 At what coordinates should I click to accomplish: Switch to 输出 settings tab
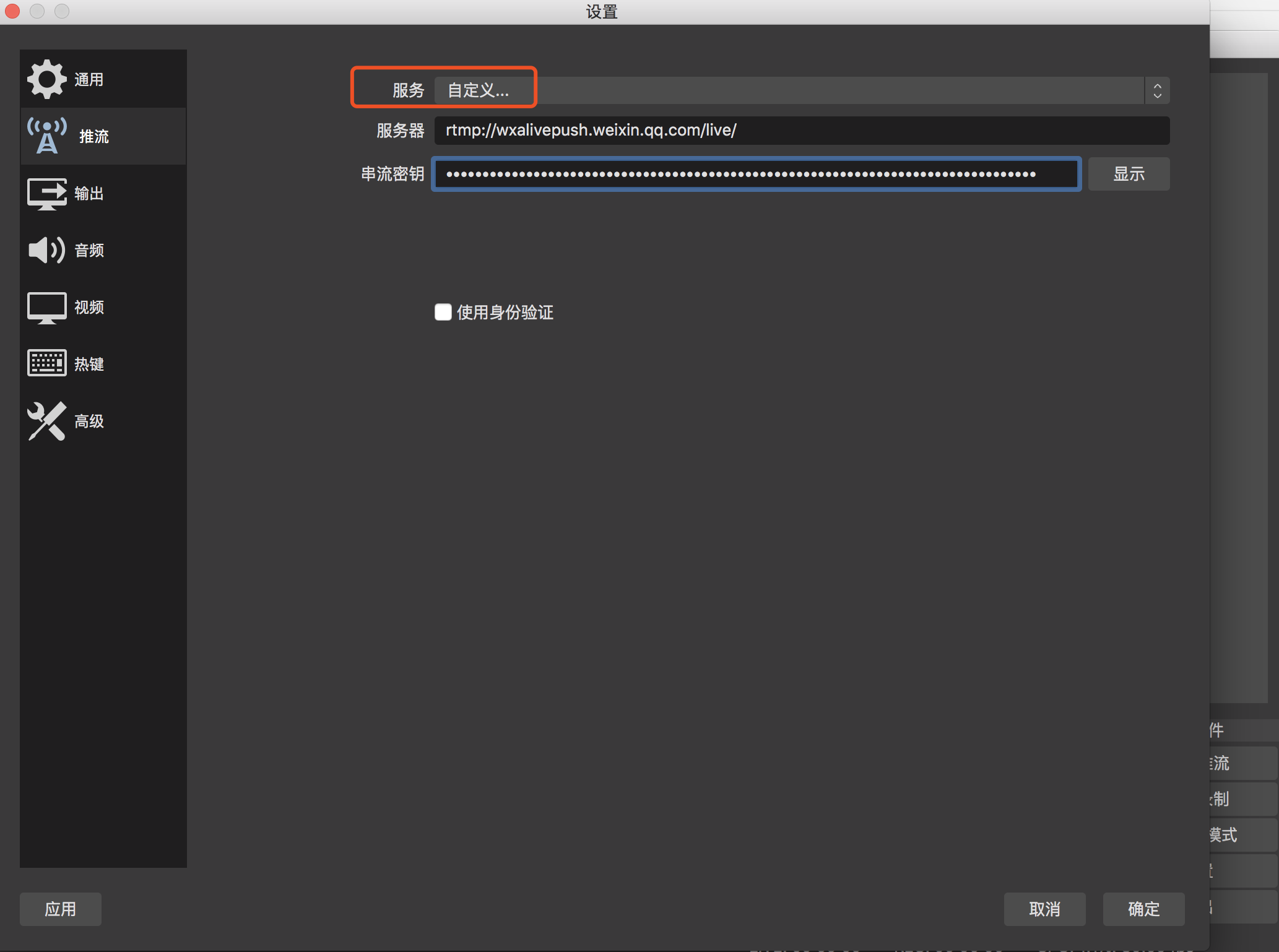tap(103, 194)
